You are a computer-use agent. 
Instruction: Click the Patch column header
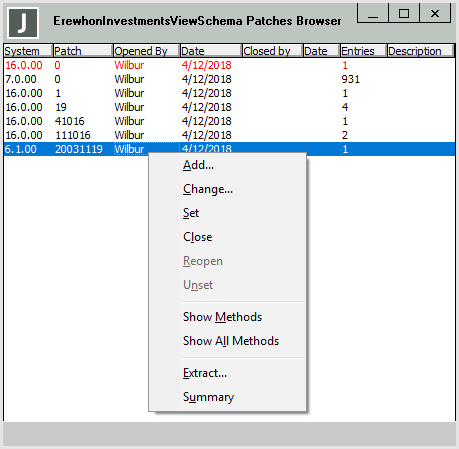click(83, 51)
